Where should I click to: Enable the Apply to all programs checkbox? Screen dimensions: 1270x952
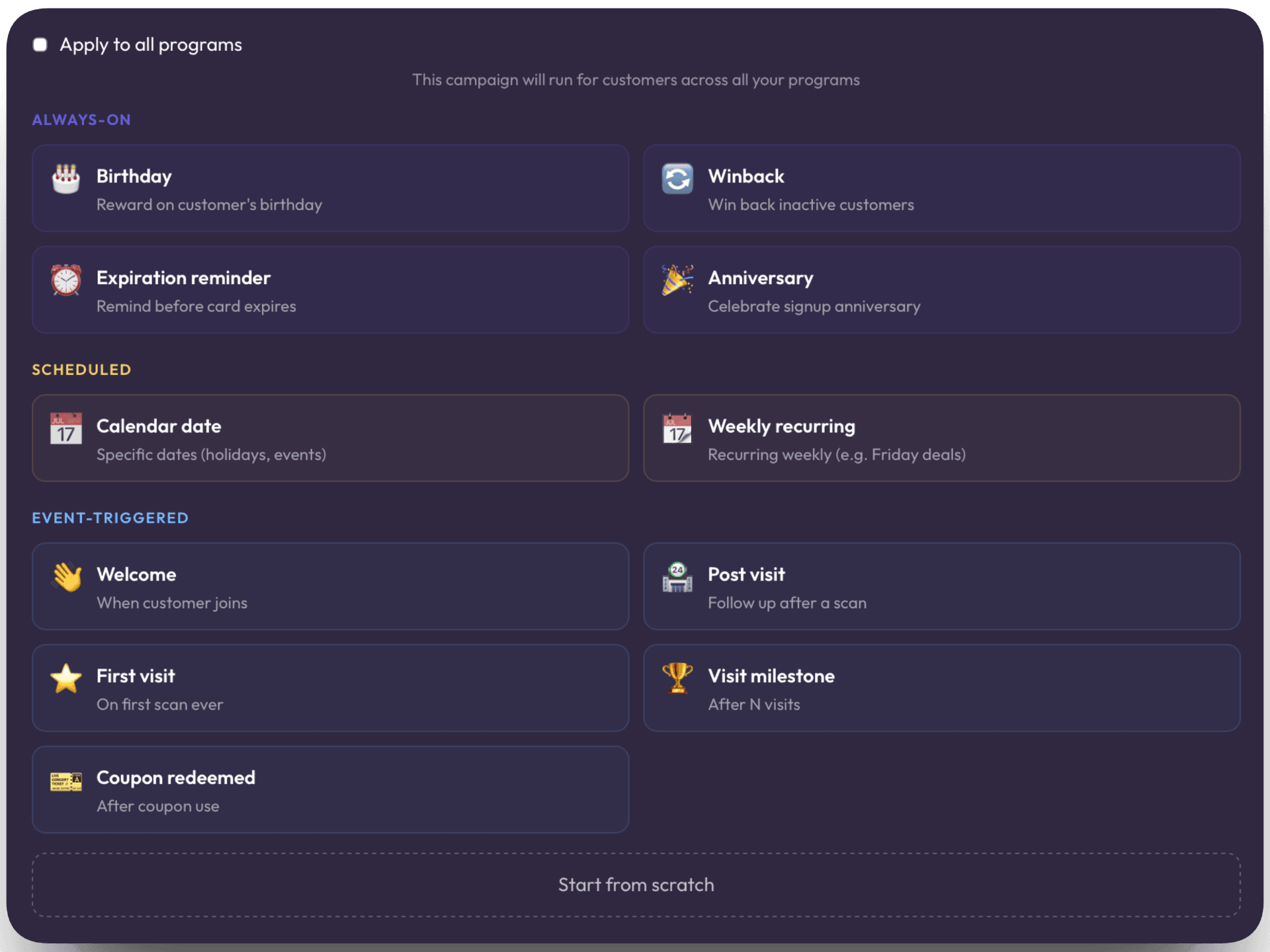click(40, 44)
